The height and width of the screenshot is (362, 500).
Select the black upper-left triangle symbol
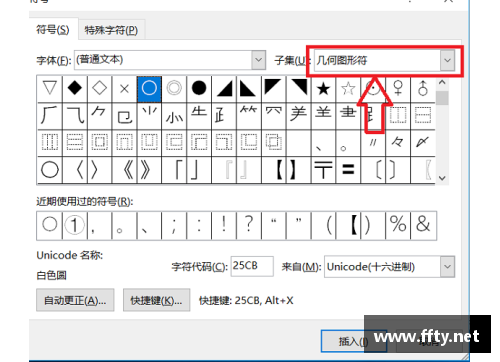(x=274, y=88)
